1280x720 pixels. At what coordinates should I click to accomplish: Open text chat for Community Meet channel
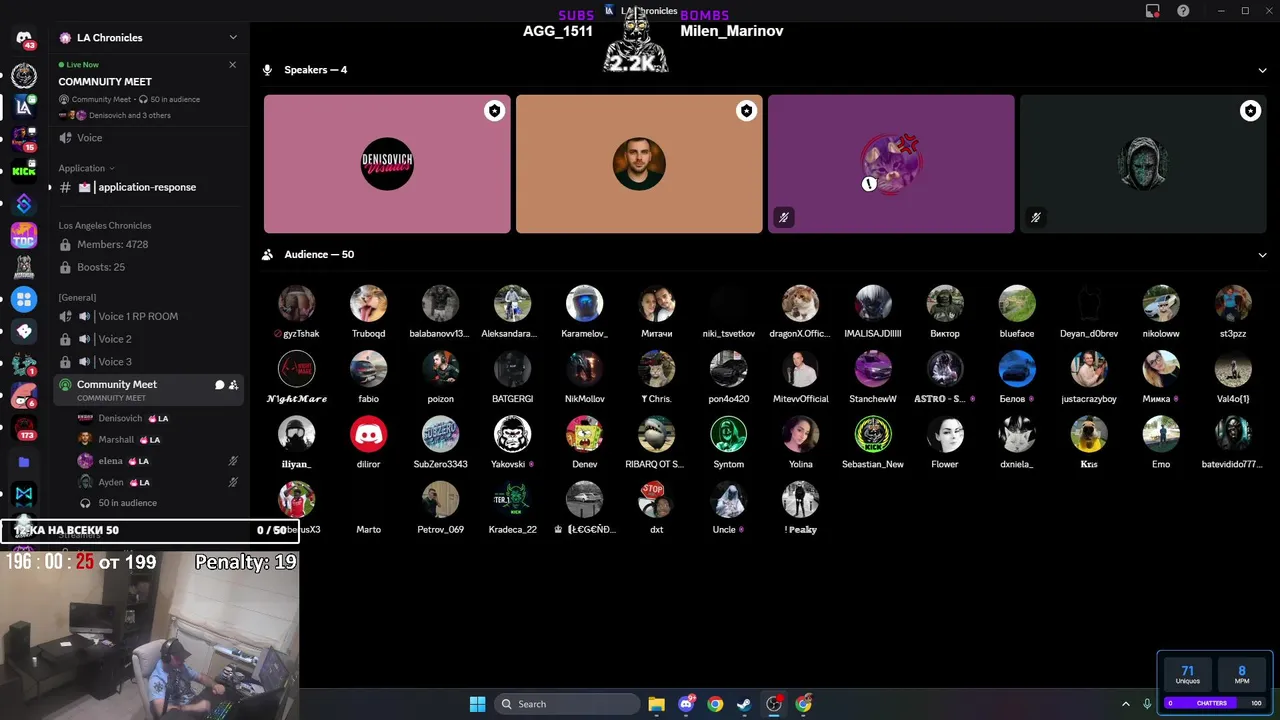pos(219,385)
